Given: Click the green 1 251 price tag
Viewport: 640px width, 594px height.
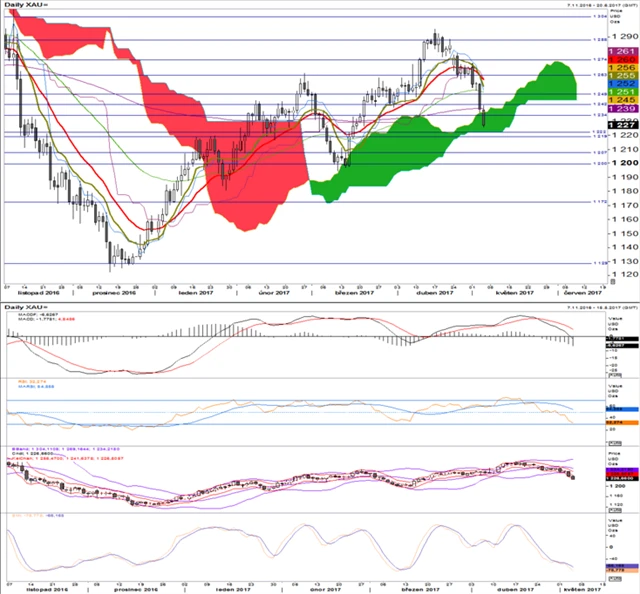Looking at the screenshot, I should point(623,92).
